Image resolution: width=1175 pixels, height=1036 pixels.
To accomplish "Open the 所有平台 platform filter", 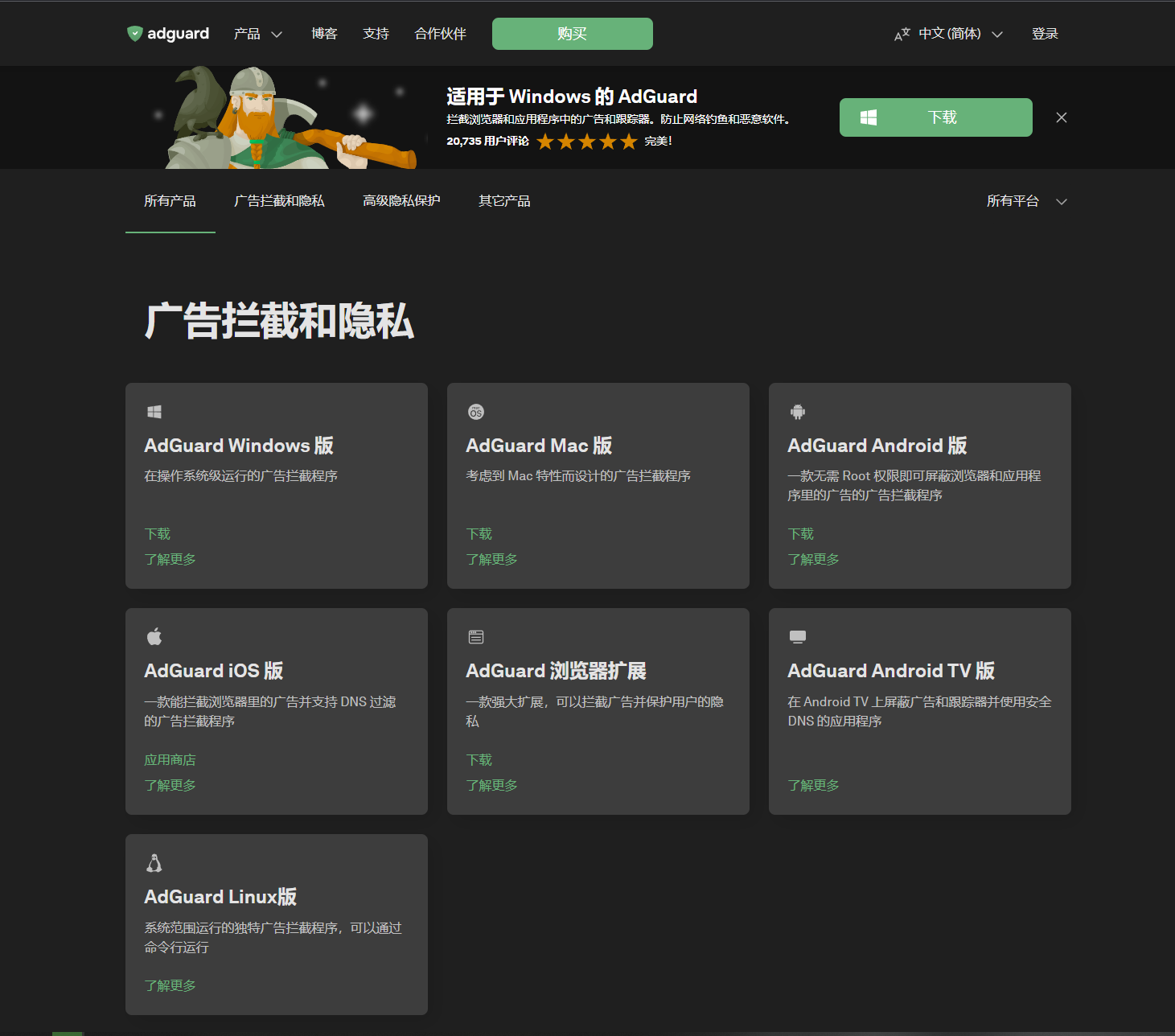I will point(1027,201).
